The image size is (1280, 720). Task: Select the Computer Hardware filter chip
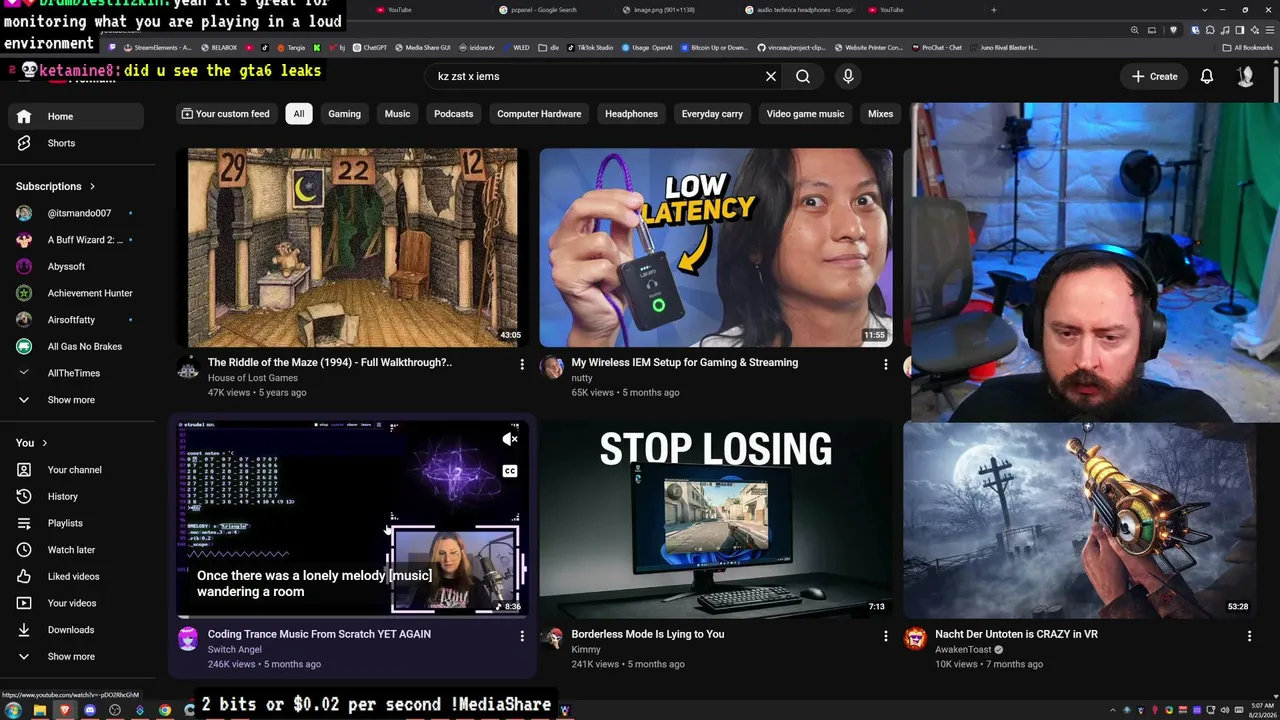(539, 114)
